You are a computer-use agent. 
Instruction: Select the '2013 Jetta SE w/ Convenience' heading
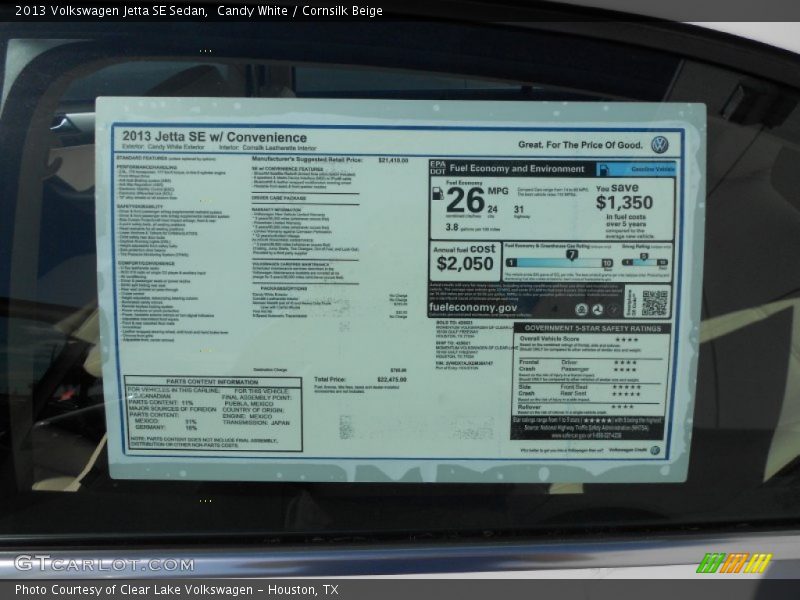click(x=214, y=137)
